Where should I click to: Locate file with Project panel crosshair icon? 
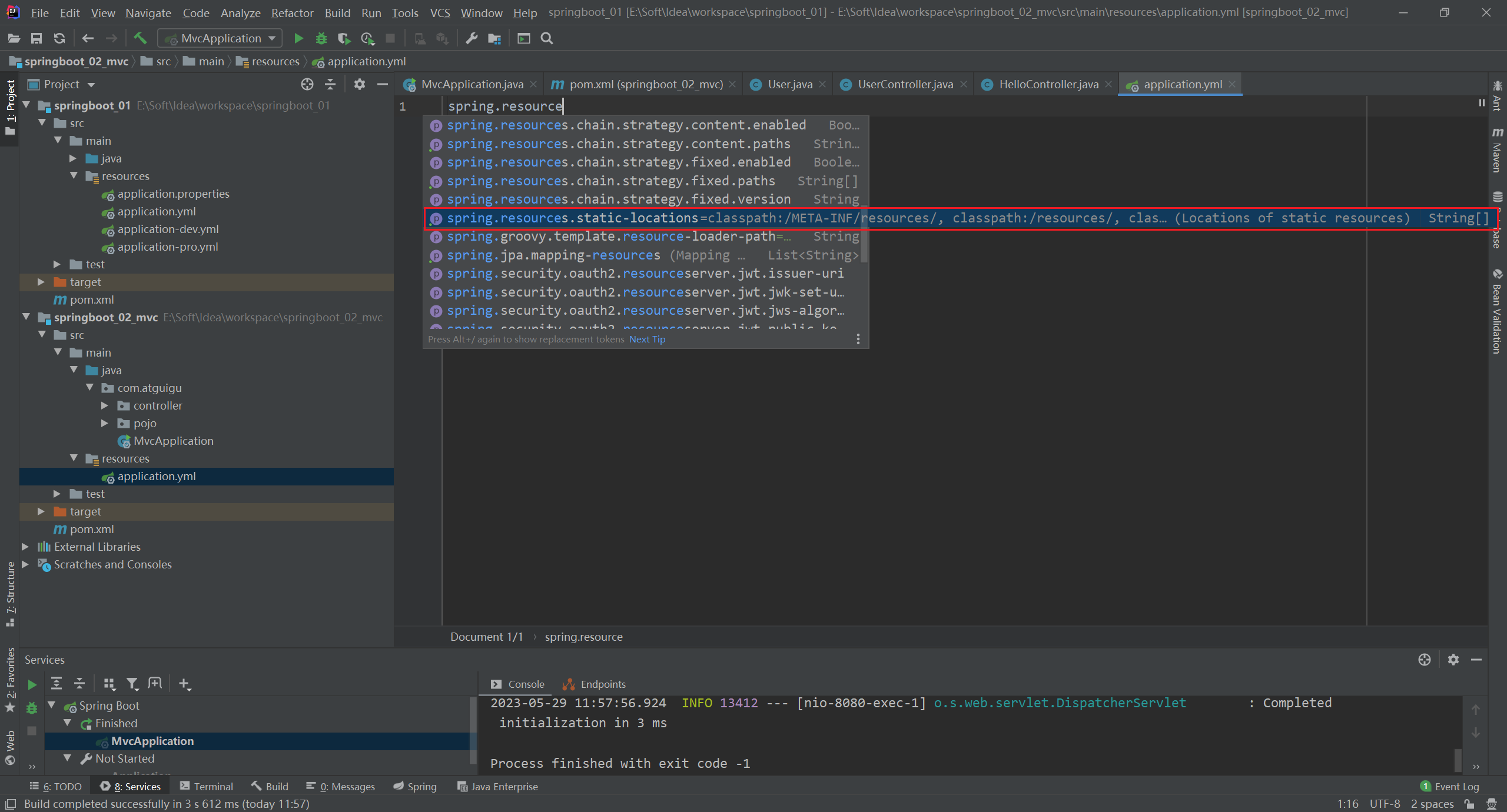click(307, 84)
